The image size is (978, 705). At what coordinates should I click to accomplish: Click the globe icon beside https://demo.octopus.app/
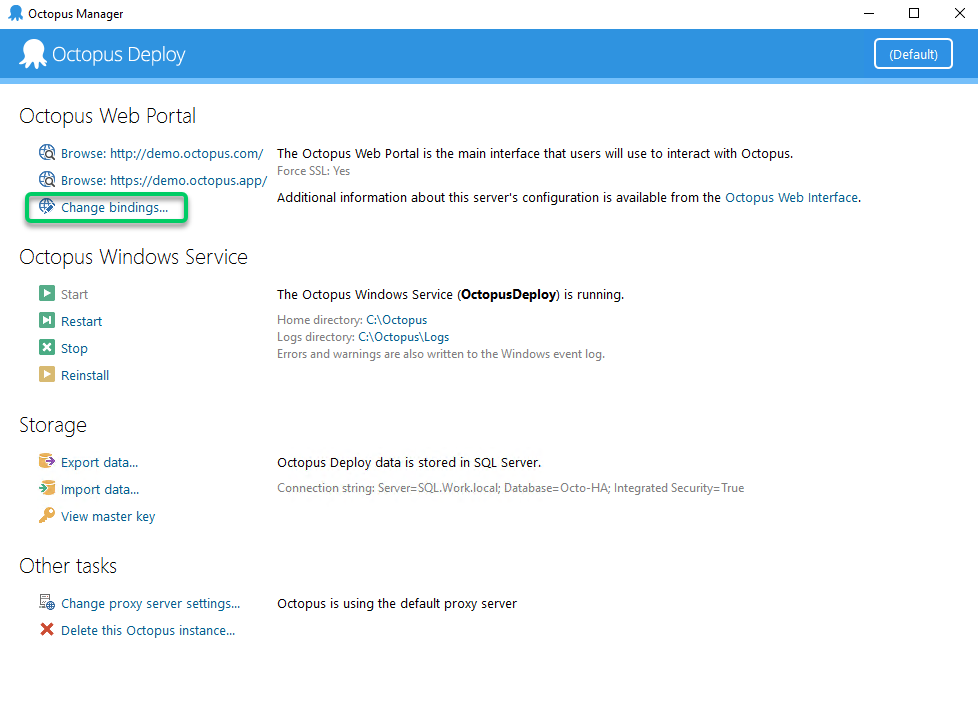[47, 180]
